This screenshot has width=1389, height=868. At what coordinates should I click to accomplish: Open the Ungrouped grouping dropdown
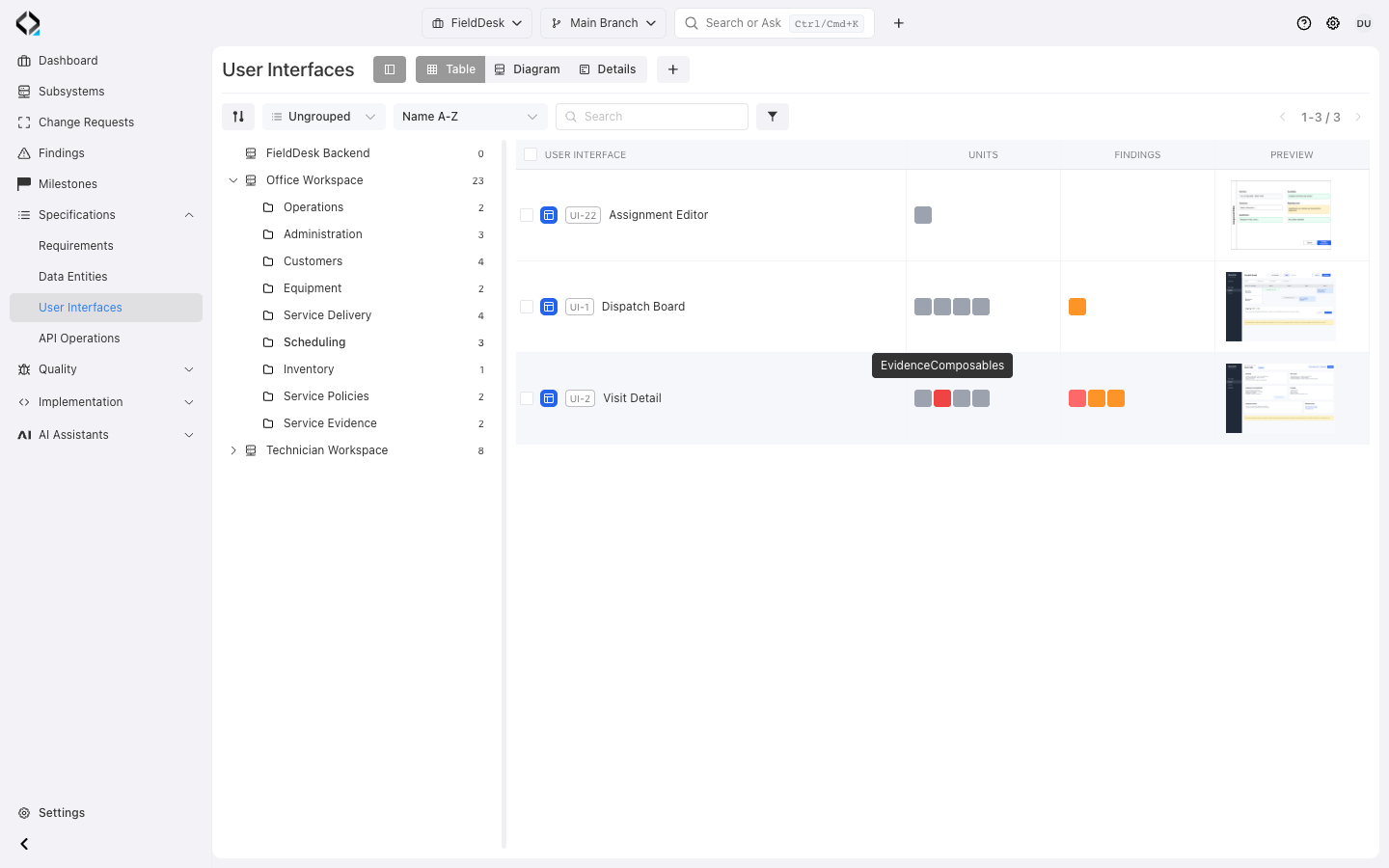[x=324, y=117]
